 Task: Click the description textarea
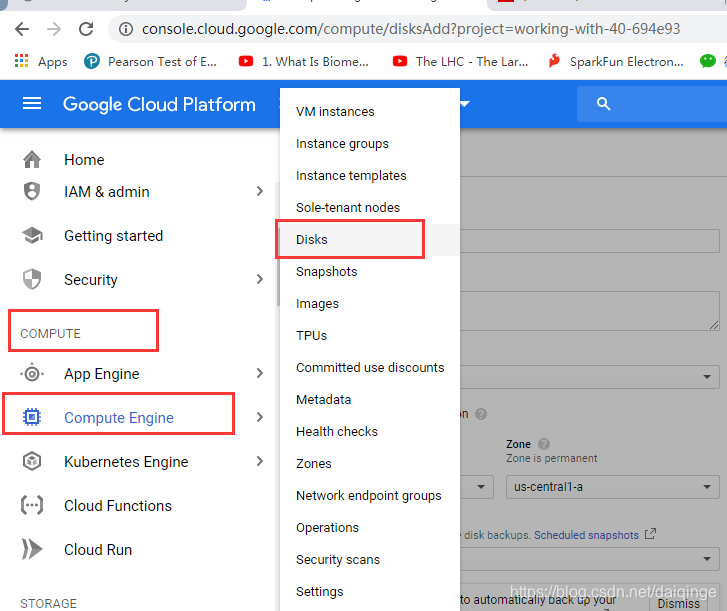click(590, 311)
